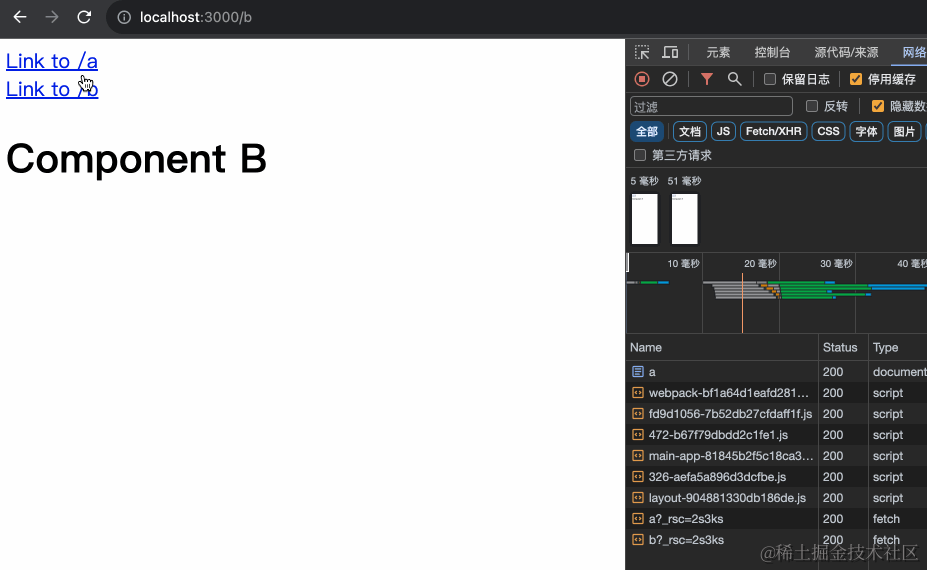Toggle the device toolbar icon
The width and height of the screenshot is (927, 570).
670,52
